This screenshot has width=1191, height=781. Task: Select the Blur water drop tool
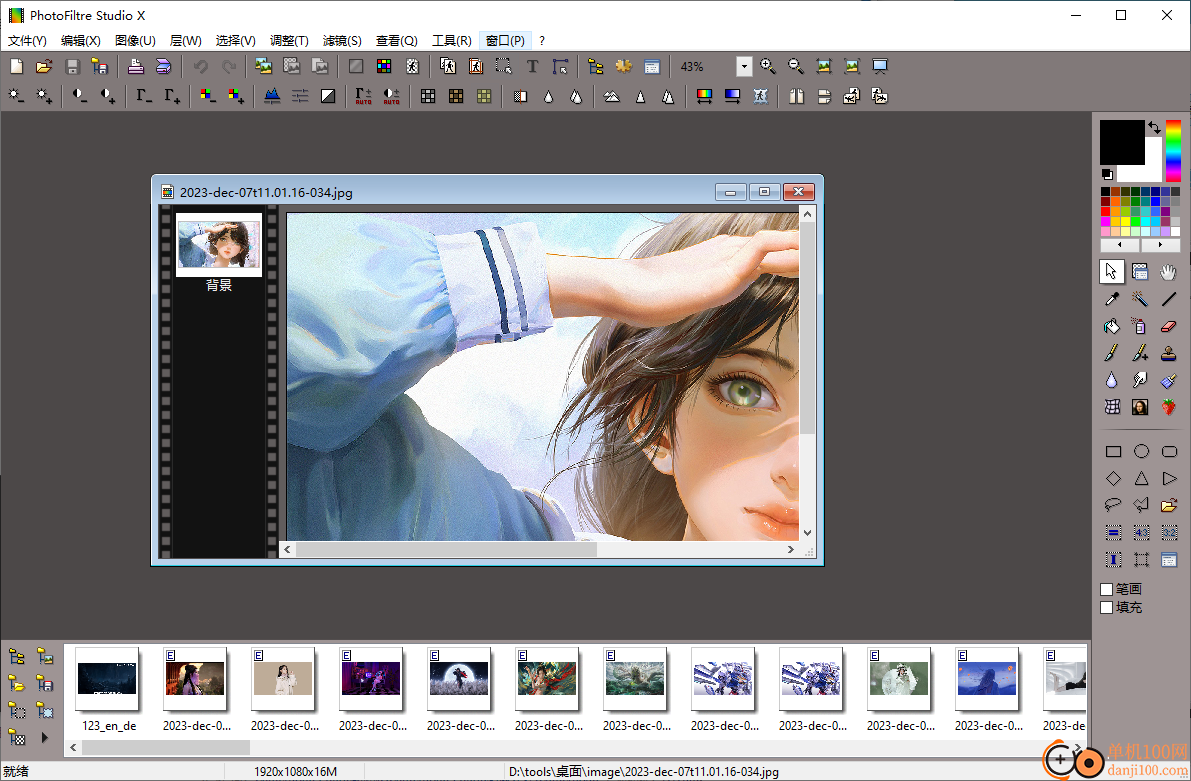coord(1112,380)
